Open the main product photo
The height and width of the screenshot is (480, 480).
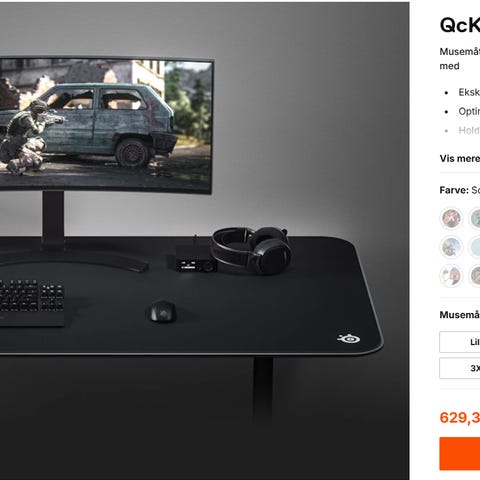coord(205,241)
